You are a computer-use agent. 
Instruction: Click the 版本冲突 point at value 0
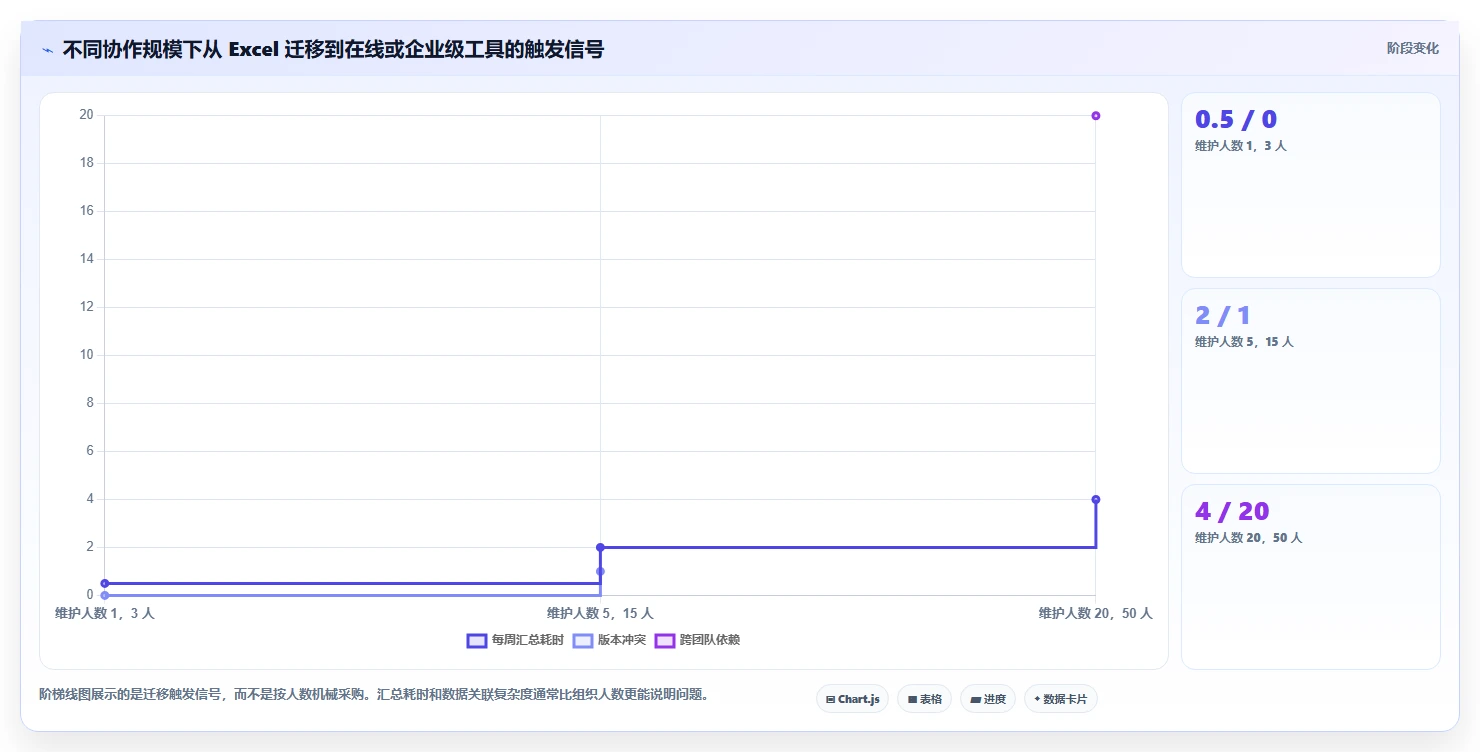pos(105,595)
